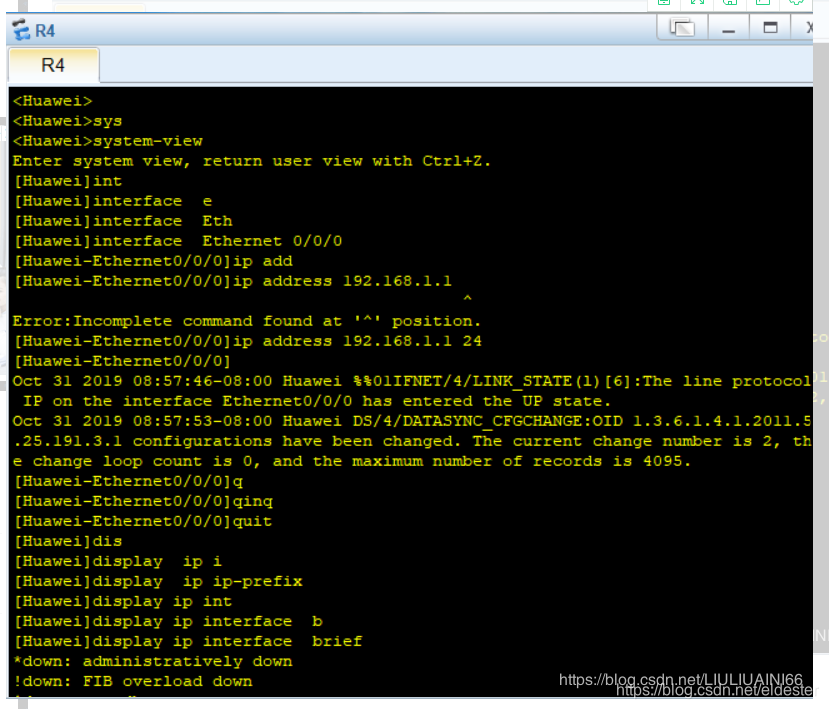Viewport: 829px width, 709px height.
Task: Click the 'ip address 192.168.1.1 24' line
Action: (x=247, y=341)
